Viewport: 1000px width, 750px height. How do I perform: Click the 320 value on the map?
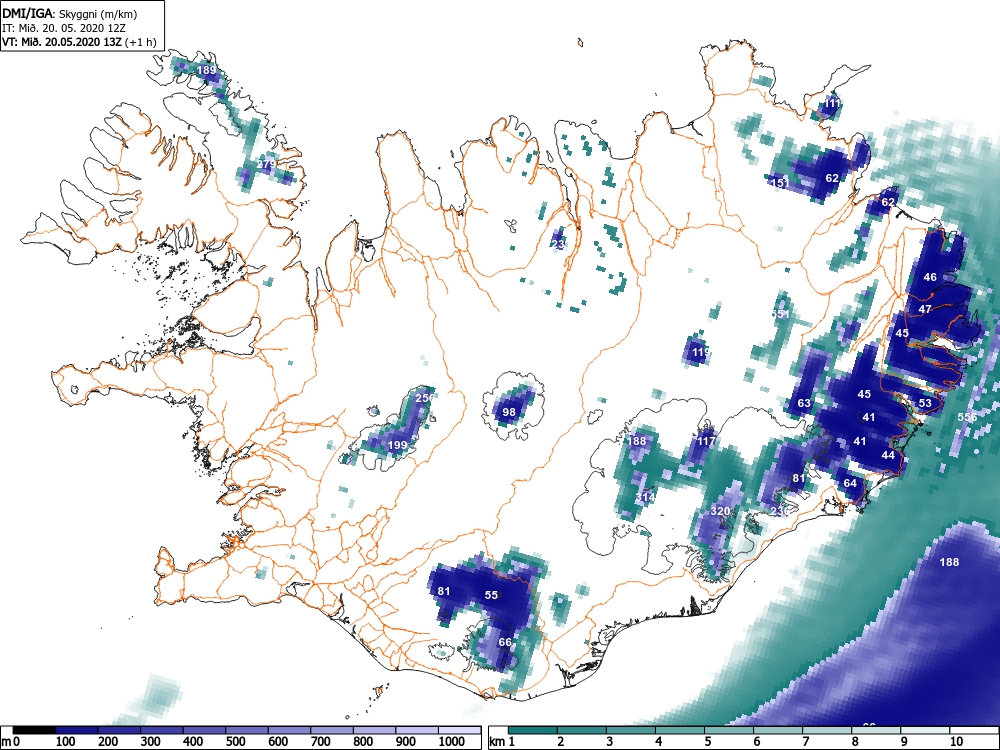[720, 511]
